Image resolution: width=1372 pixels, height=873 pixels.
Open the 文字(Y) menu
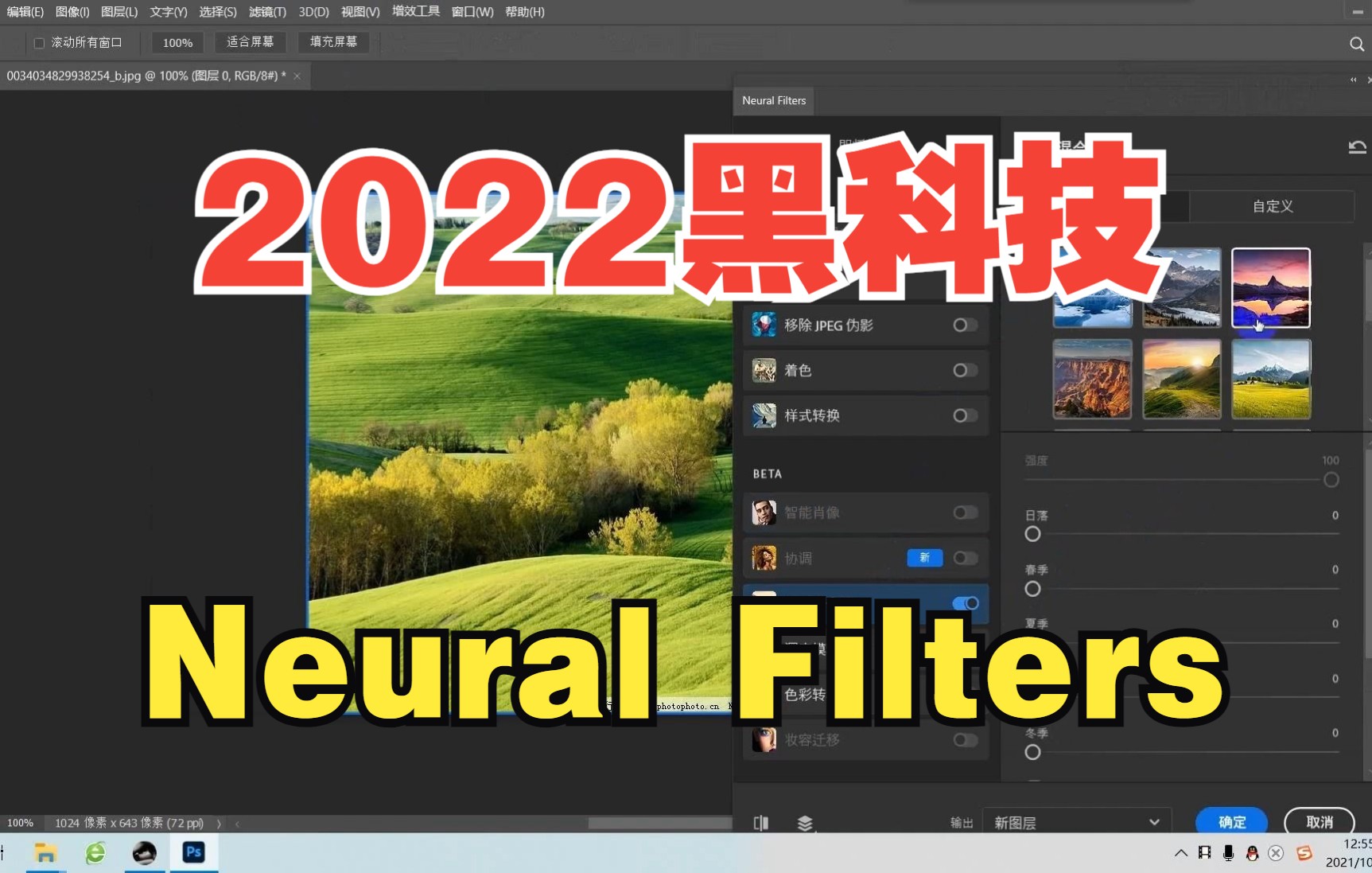tap(169, 12)
